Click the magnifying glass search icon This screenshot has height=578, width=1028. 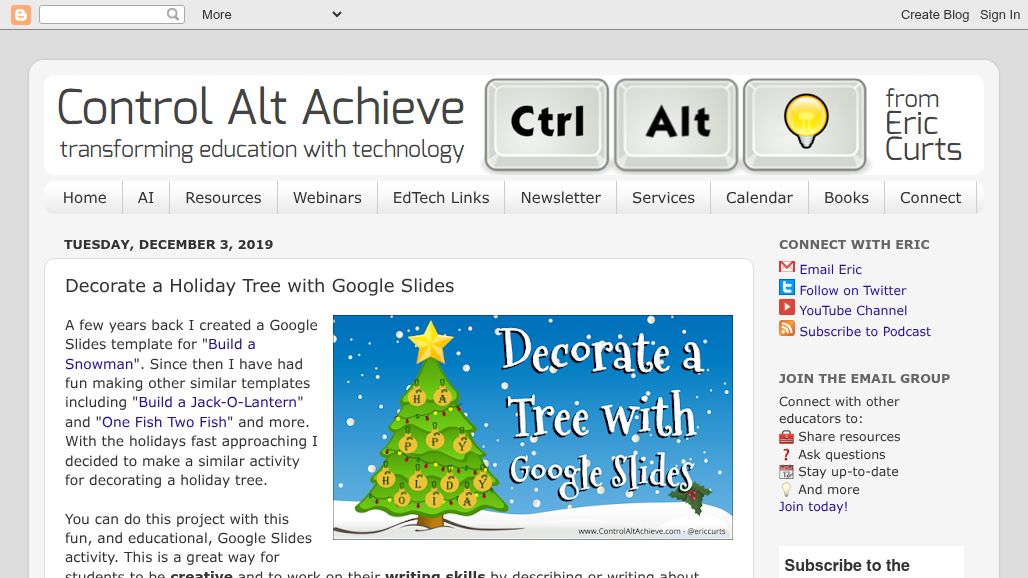click(172, 14)
